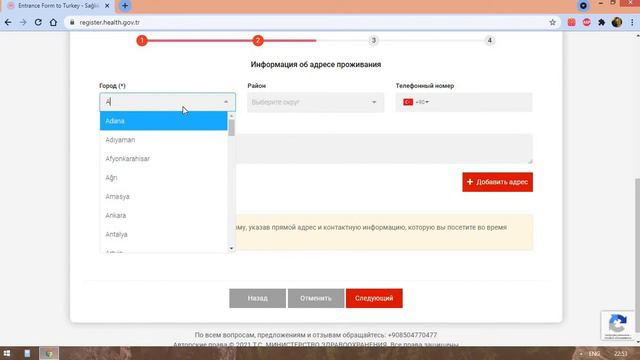This screenshot has width=640, height=360.
Task: Go to step 4 in progress bar
Action: coord(489,40)
